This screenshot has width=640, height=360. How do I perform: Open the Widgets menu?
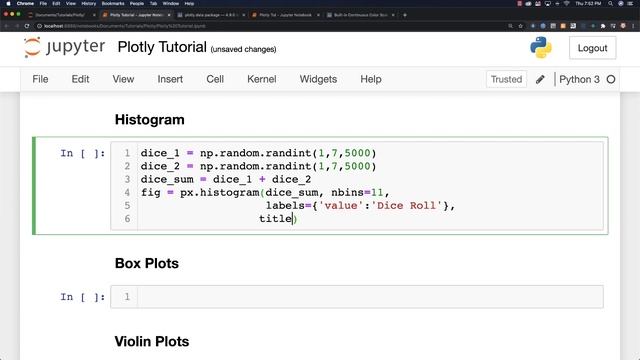(318, 79)
